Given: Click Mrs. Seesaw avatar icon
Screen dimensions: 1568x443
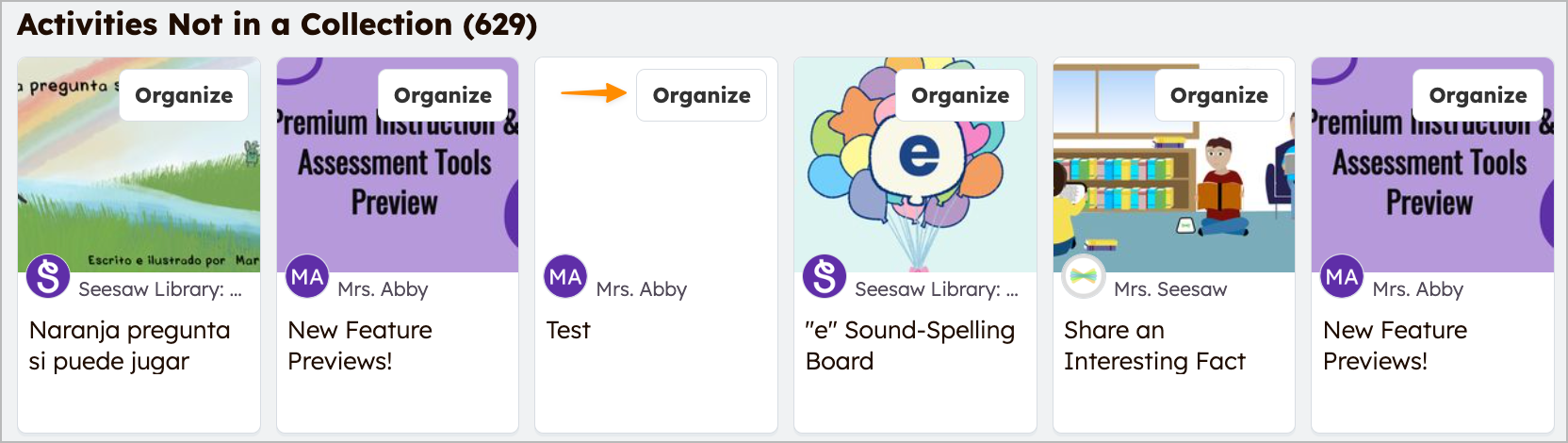Looking at the screenshot, I should coord(1084,277).
